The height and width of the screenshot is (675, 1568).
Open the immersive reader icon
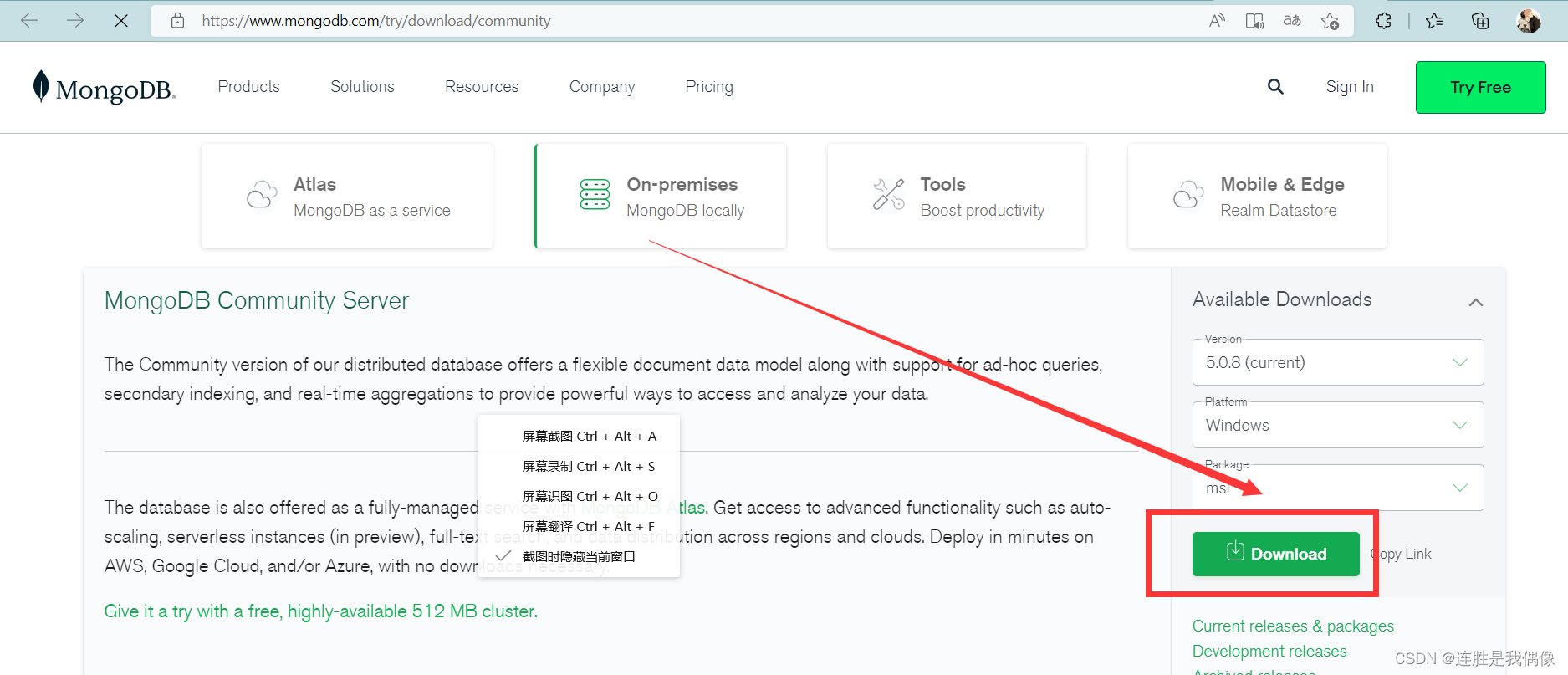click(1254, 21)
